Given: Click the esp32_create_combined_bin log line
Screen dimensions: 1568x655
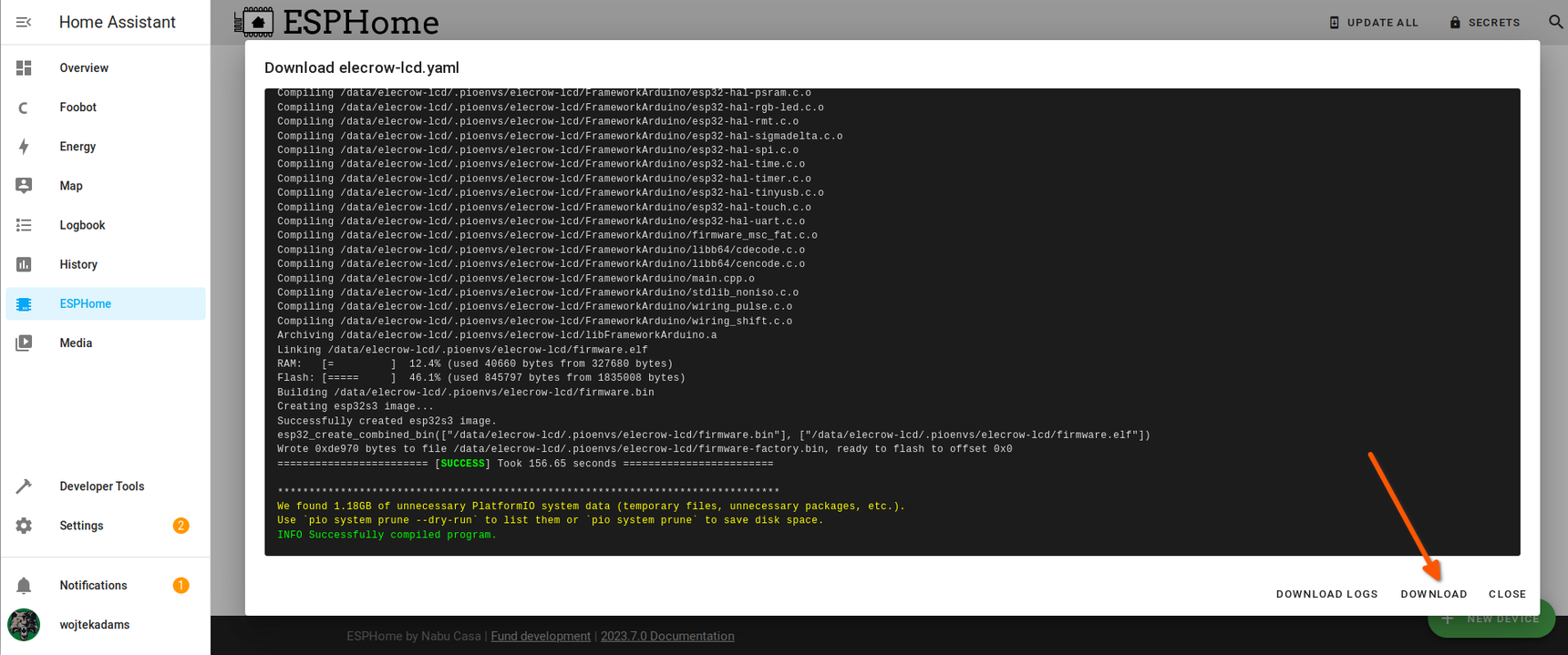Looking at the screenshot, I should coord(714,435).
